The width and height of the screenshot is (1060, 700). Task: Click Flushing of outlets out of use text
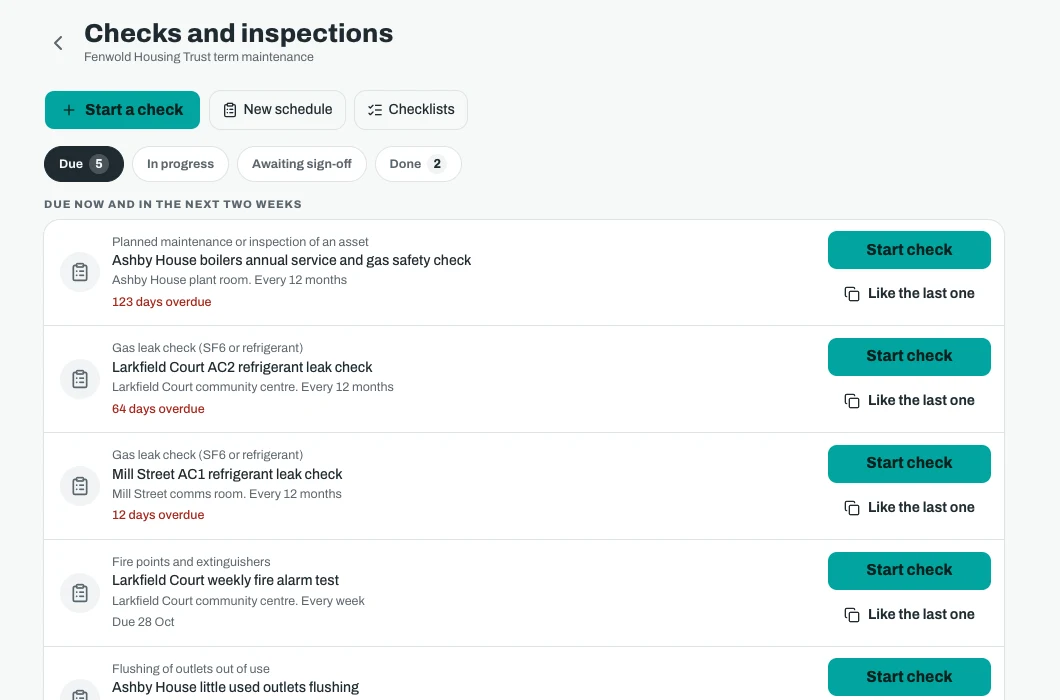click(191, 669)
